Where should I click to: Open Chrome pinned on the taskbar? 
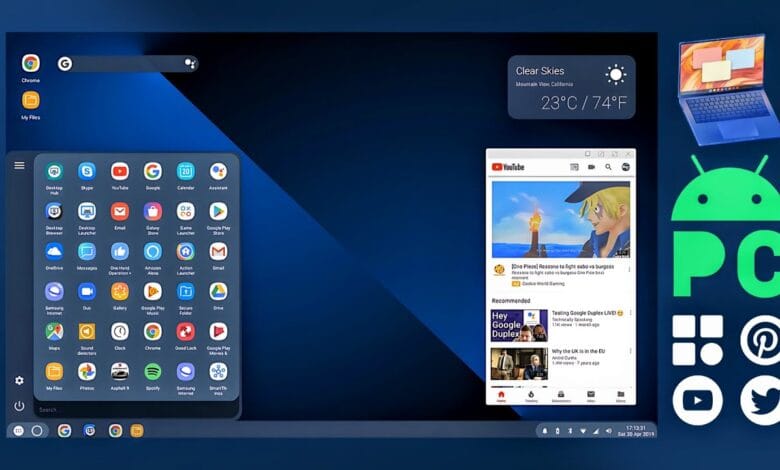pyautogui.click(x=115, y=431)
